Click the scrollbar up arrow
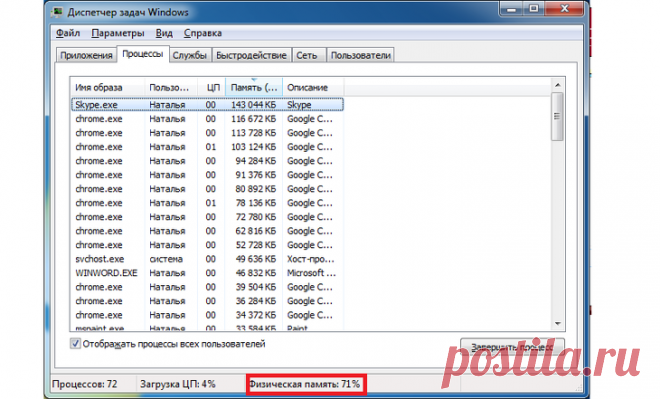 [558, 85]
